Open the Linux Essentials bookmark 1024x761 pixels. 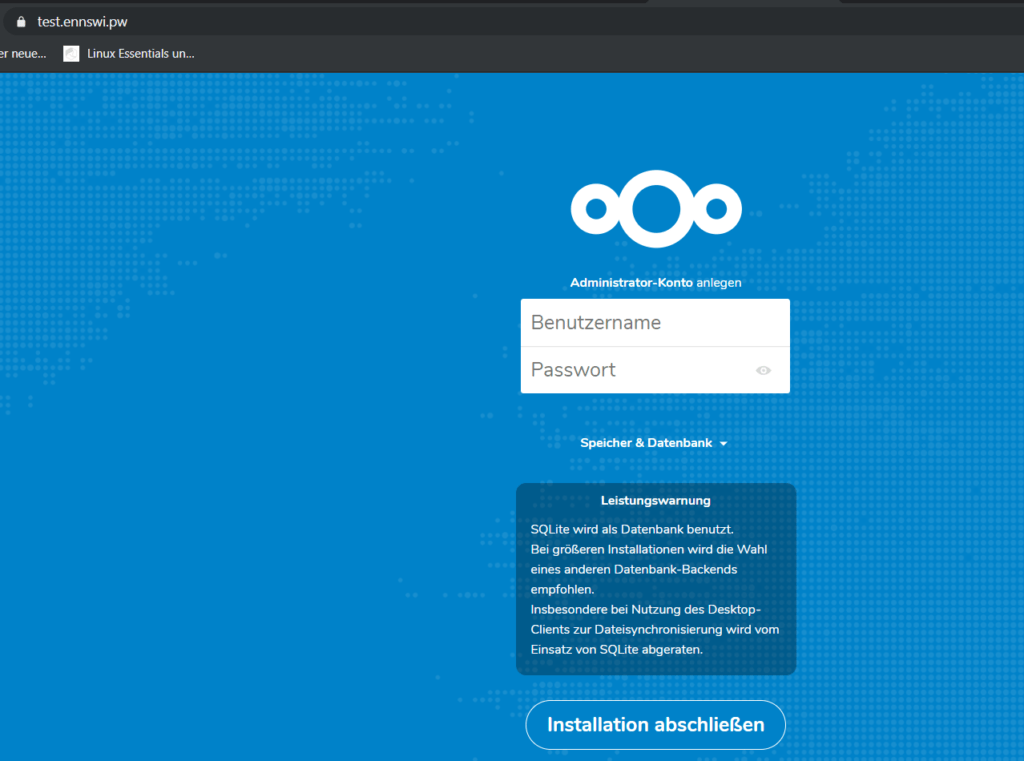[x=129, y=54]
